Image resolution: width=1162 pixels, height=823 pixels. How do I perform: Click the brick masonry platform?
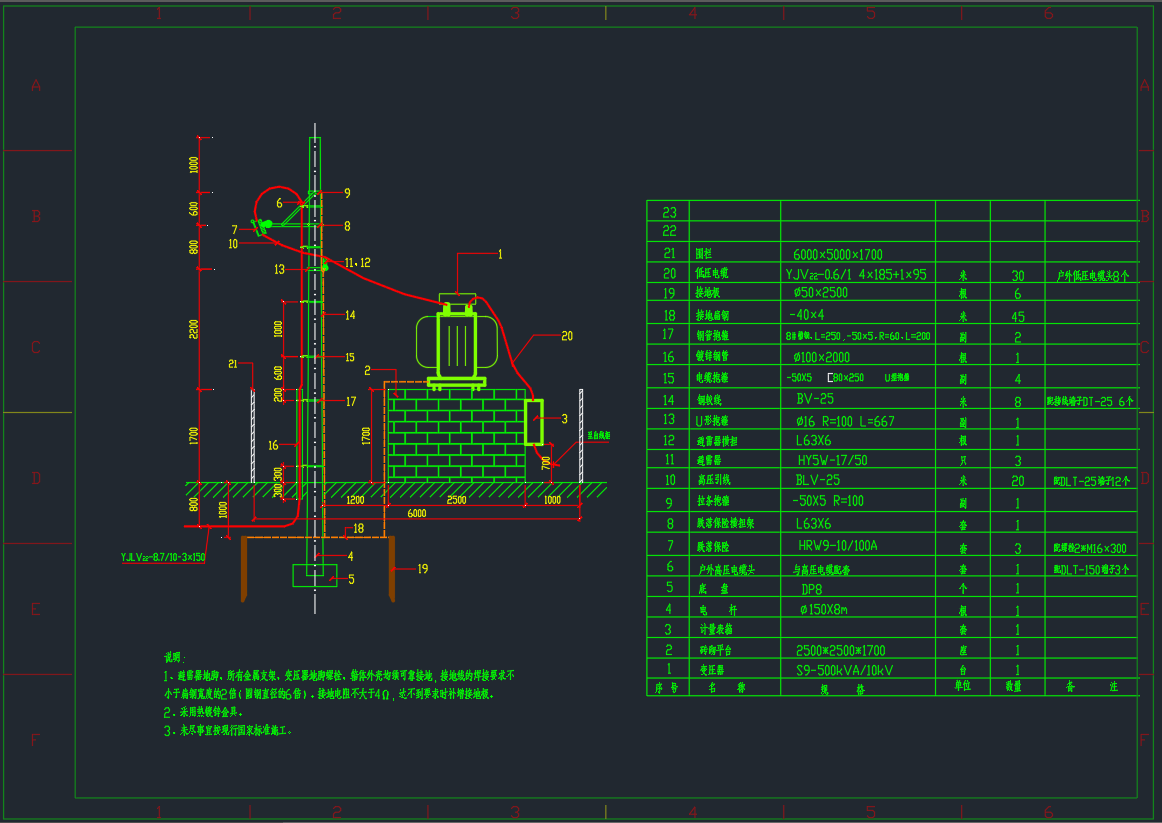[455, 437]
